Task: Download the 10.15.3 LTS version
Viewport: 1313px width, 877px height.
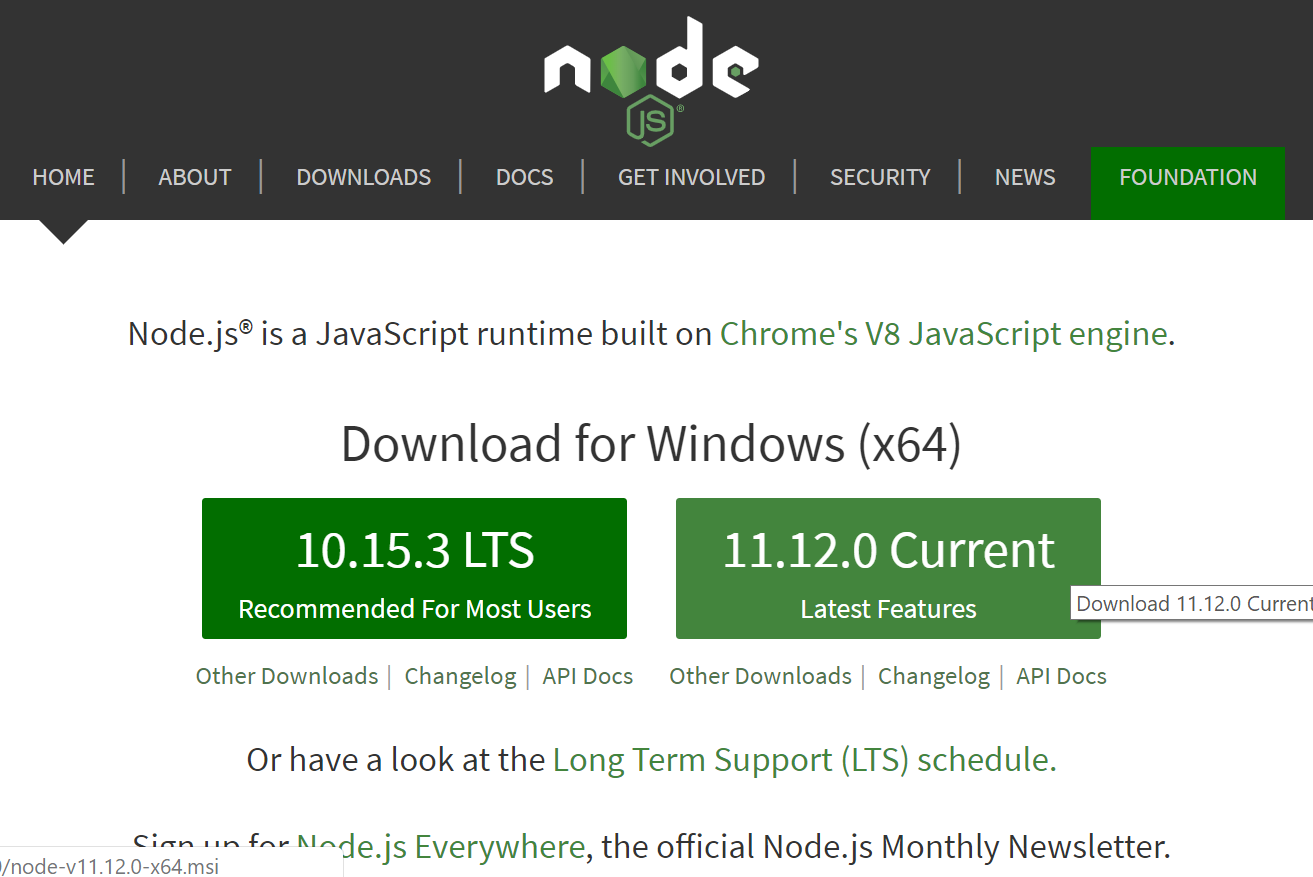Action: [414, 568]
